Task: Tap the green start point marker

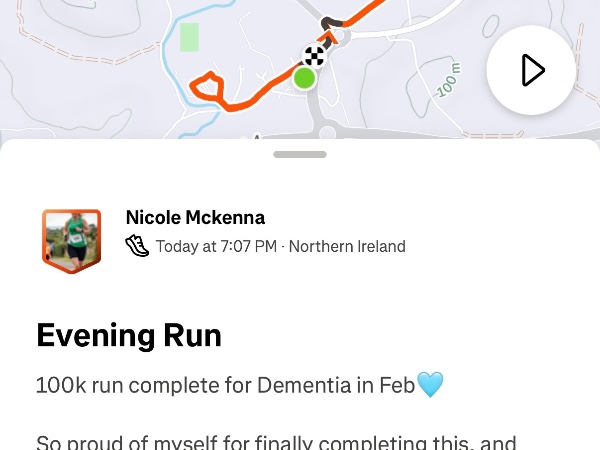Action: 304,78
